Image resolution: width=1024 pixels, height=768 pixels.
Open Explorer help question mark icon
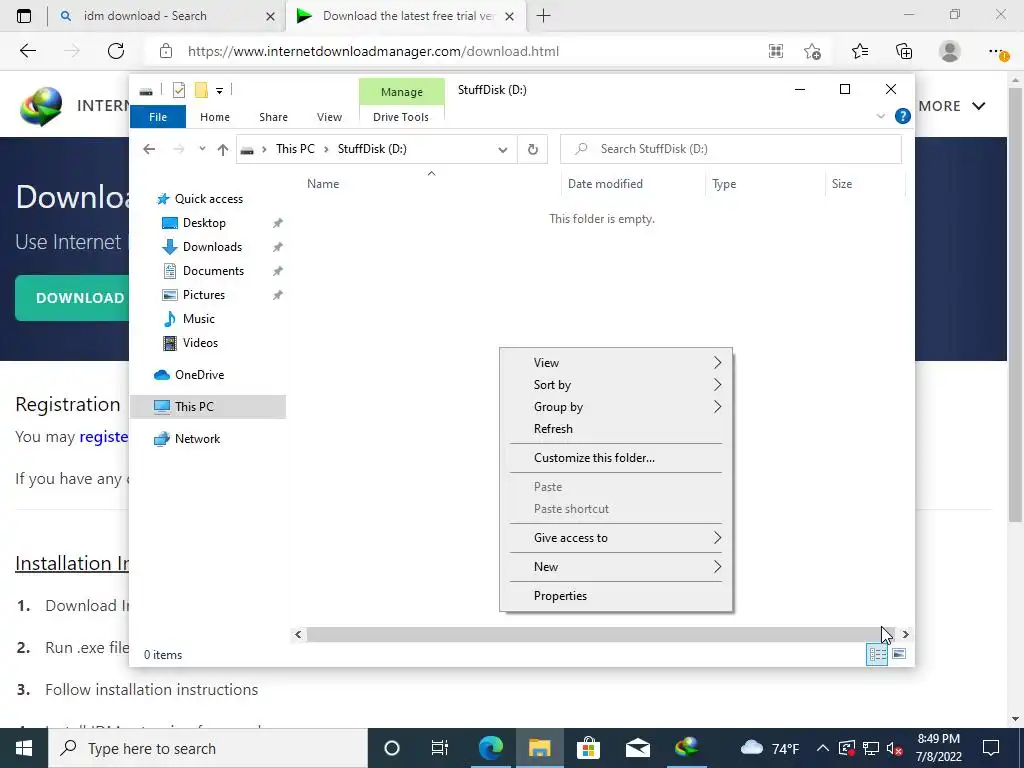(x=903, y=116)
